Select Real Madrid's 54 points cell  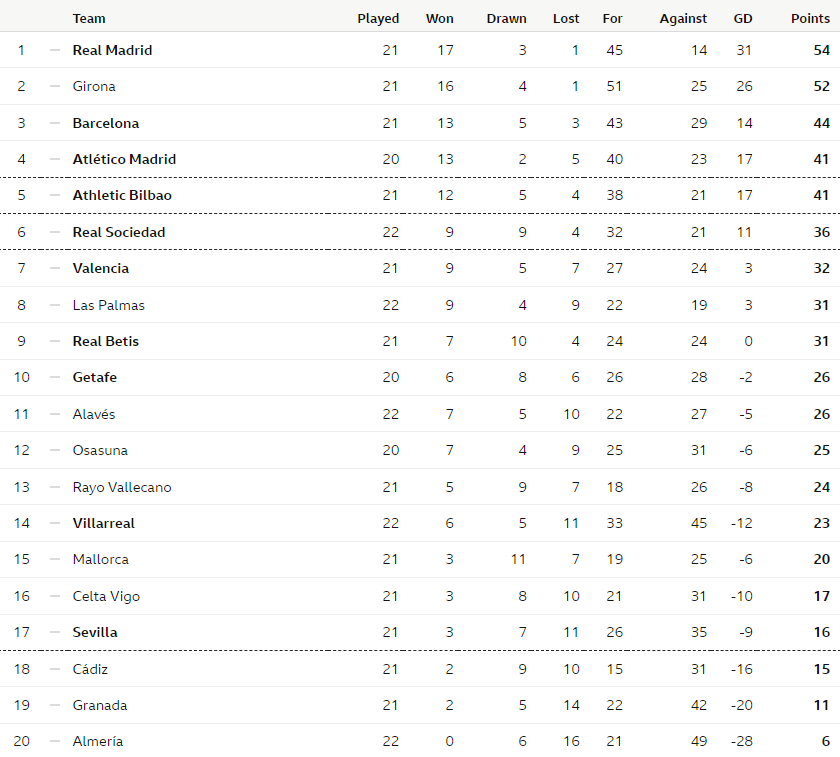[x=822, y=50]
